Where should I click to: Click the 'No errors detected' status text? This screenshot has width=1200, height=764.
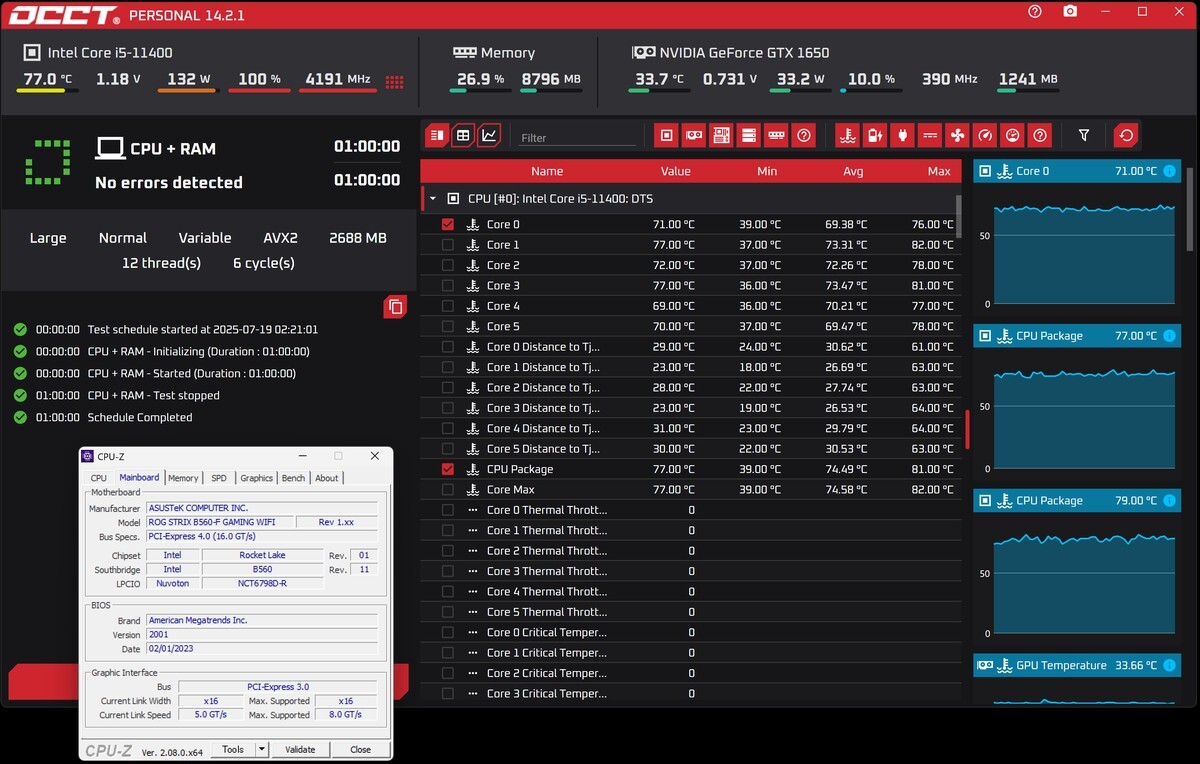pos(169,182)
